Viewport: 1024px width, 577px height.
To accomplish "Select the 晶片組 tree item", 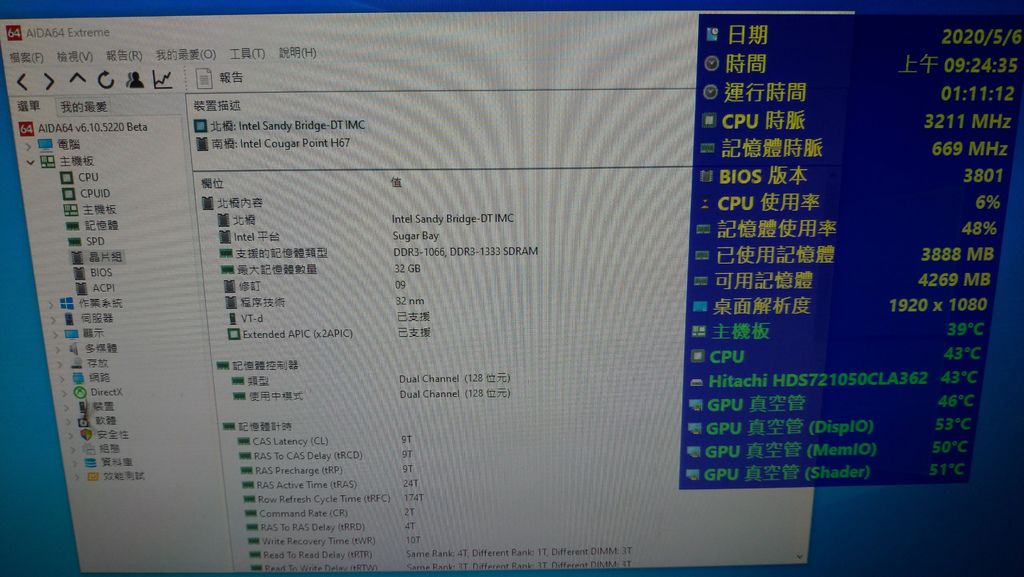I will point(105,257).
